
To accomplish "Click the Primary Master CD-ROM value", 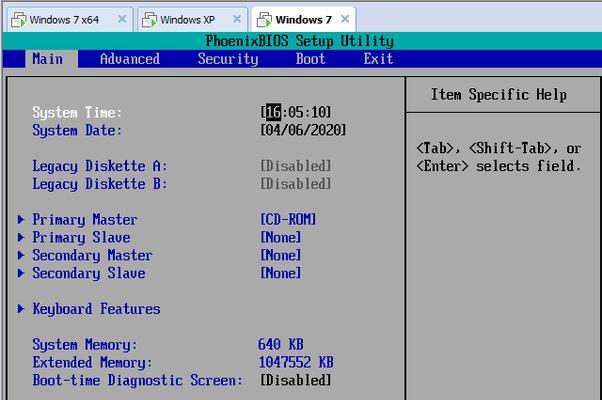I will click(x=288, y=220).
